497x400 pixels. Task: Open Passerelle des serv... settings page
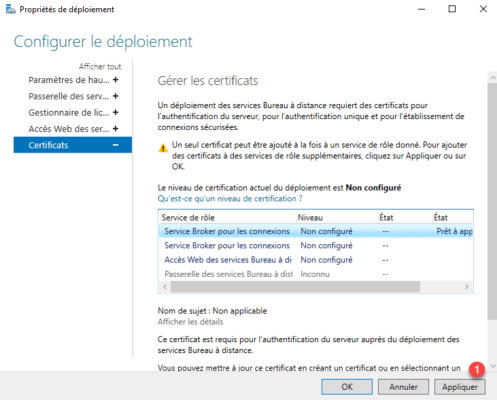point(69,96)
